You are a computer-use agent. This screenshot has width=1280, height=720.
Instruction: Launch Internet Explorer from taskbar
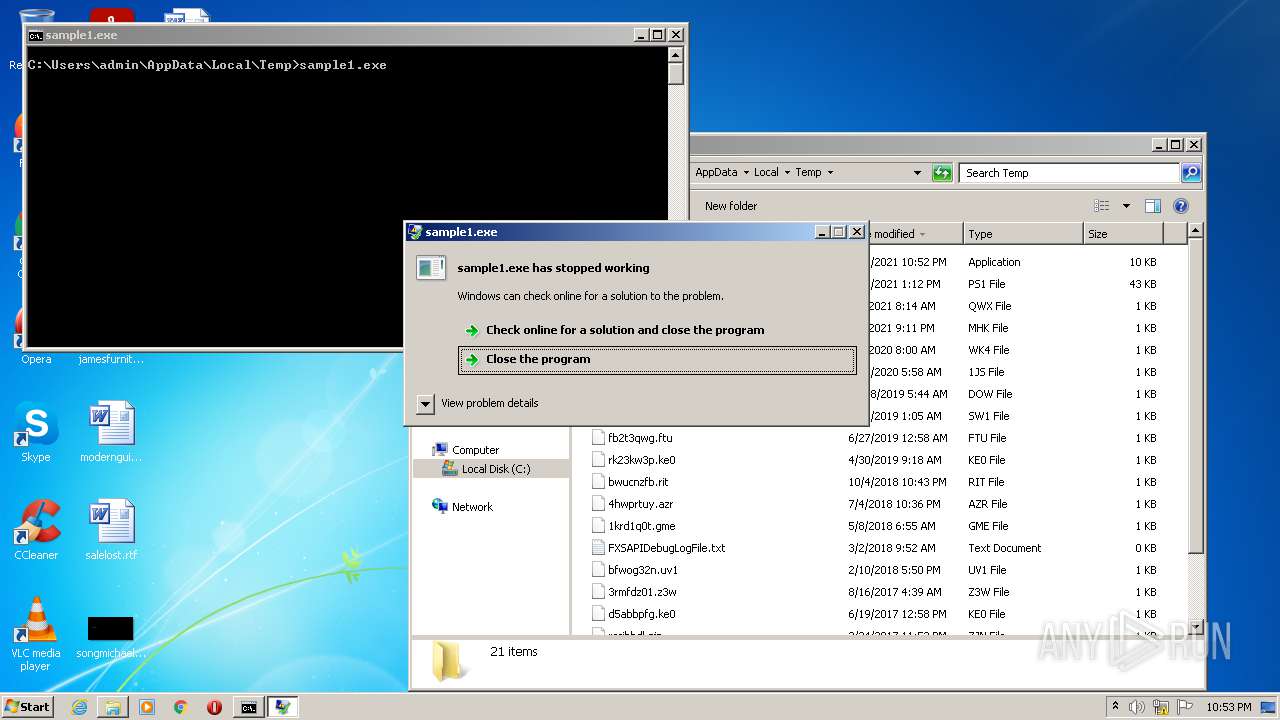point(79,707)
